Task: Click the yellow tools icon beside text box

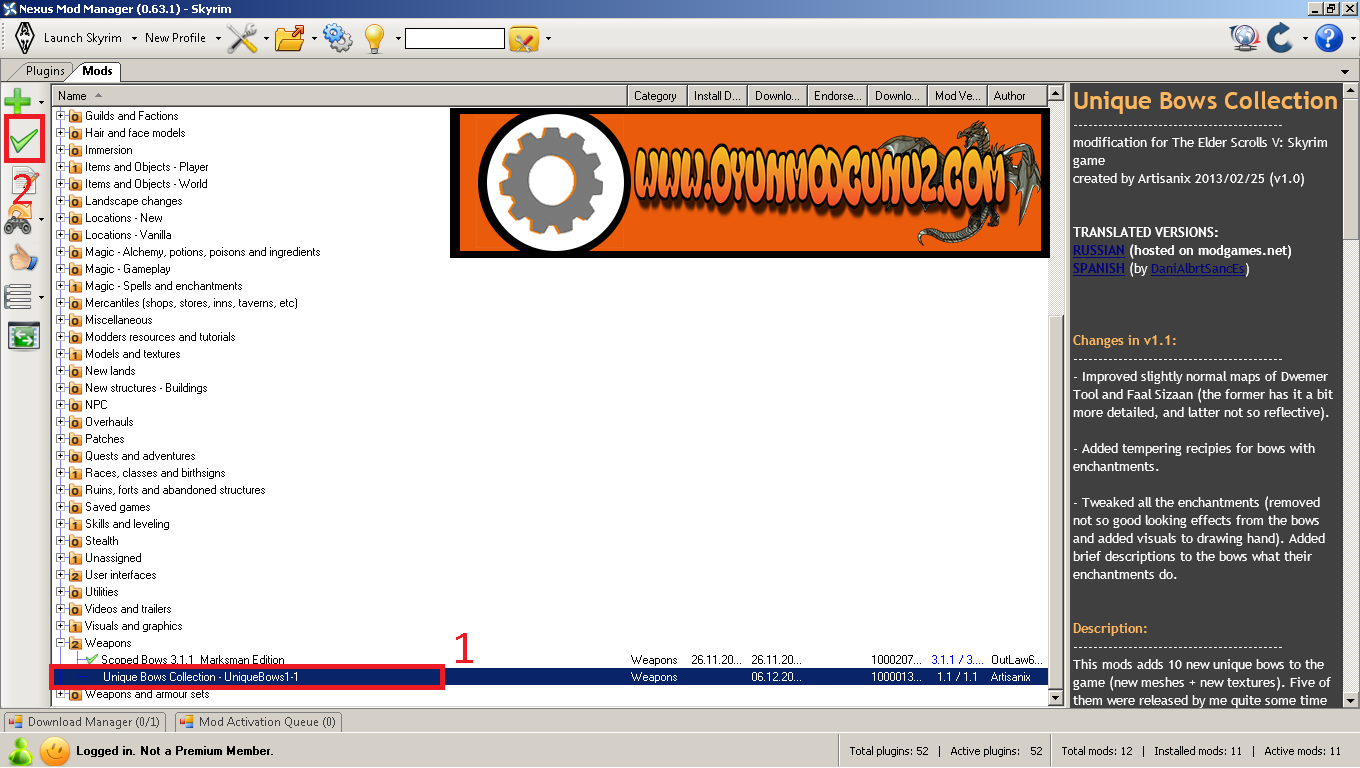Action: [524, 39]
